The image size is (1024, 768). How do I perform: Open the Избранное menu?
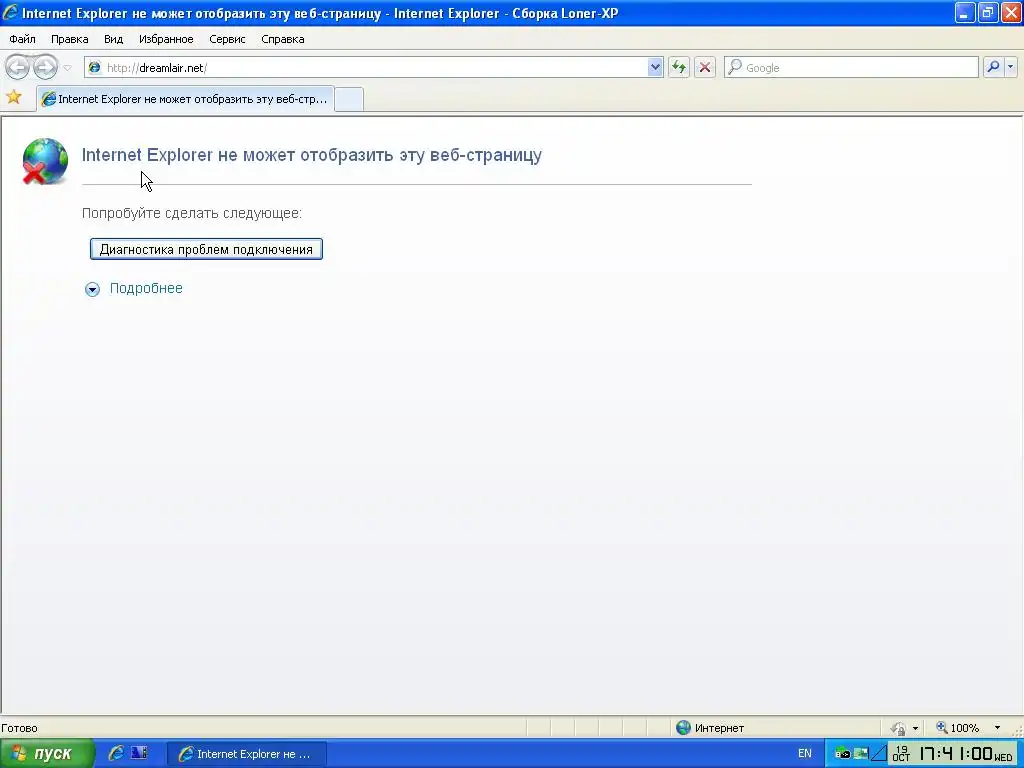[x=166, y=39]
